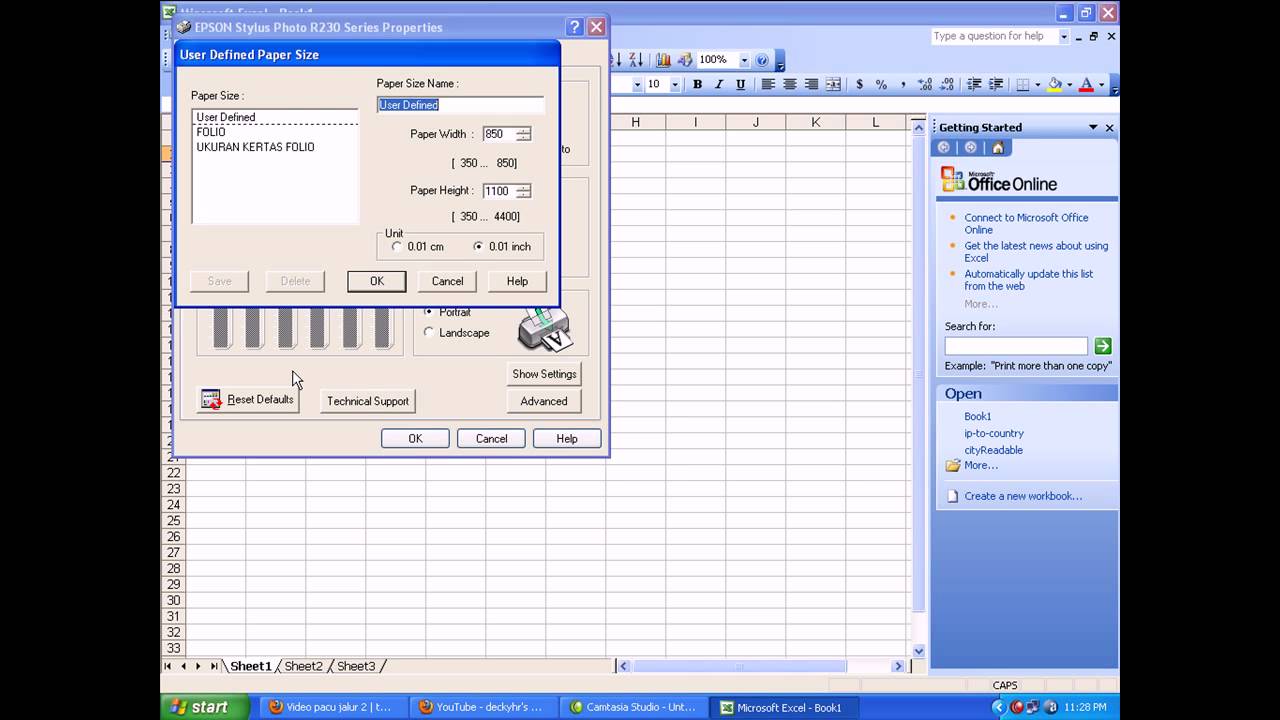Open cityReadable recent file
Screen dimensions: 1280x720
[993, 450]
